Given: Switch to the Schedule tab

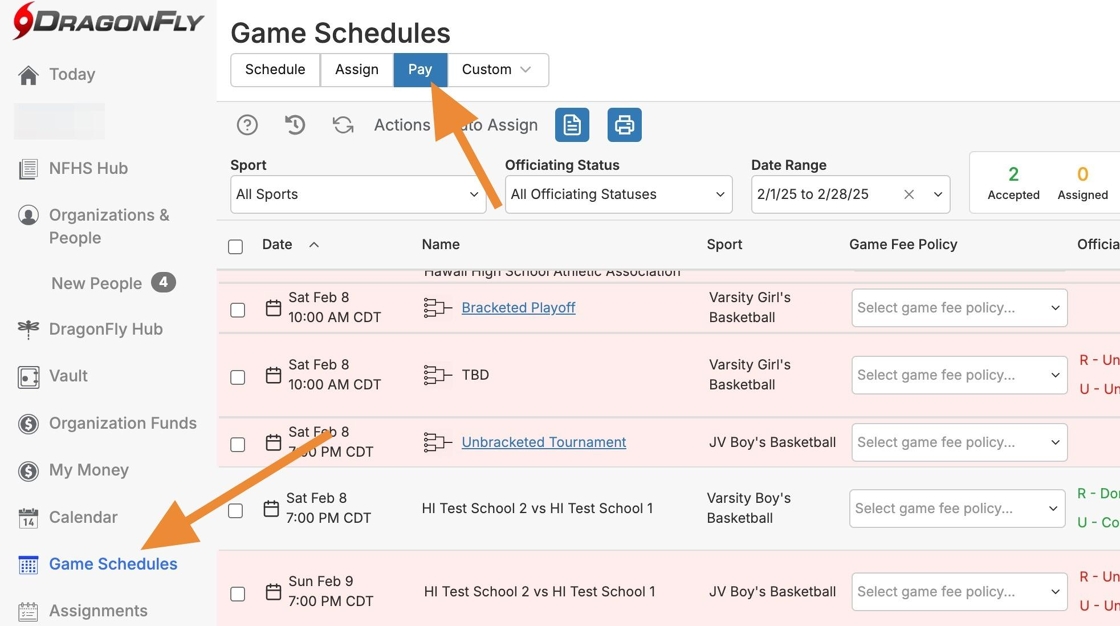Looking at the screenshot, I should coord(275,70).
